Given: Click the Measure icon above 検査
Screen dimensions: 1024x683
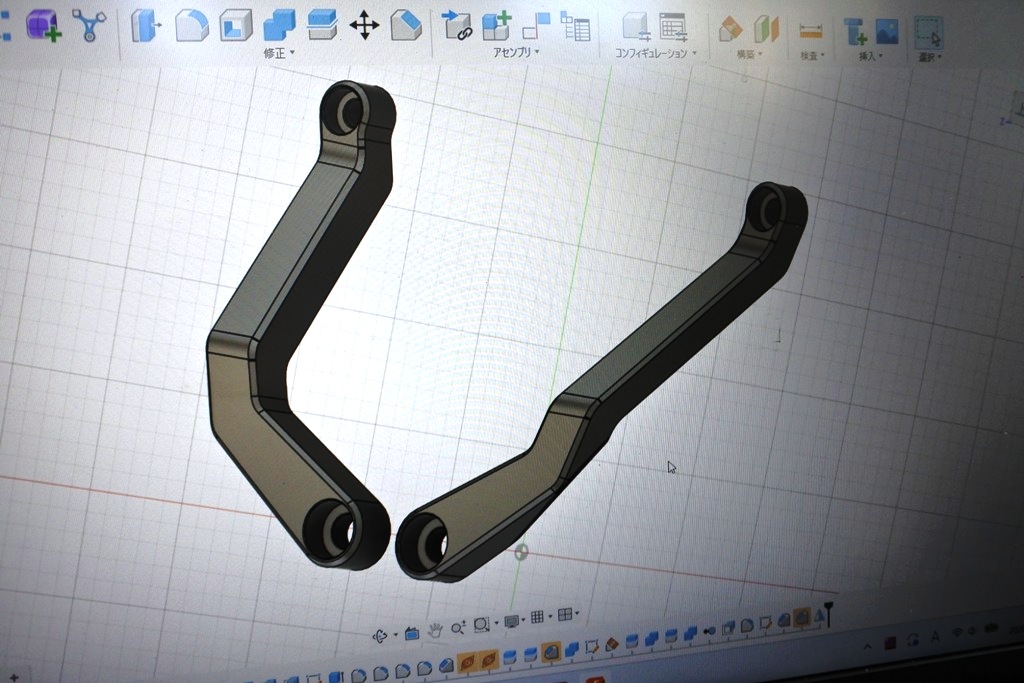Looking at the screenshot, I should click(810, 31).
